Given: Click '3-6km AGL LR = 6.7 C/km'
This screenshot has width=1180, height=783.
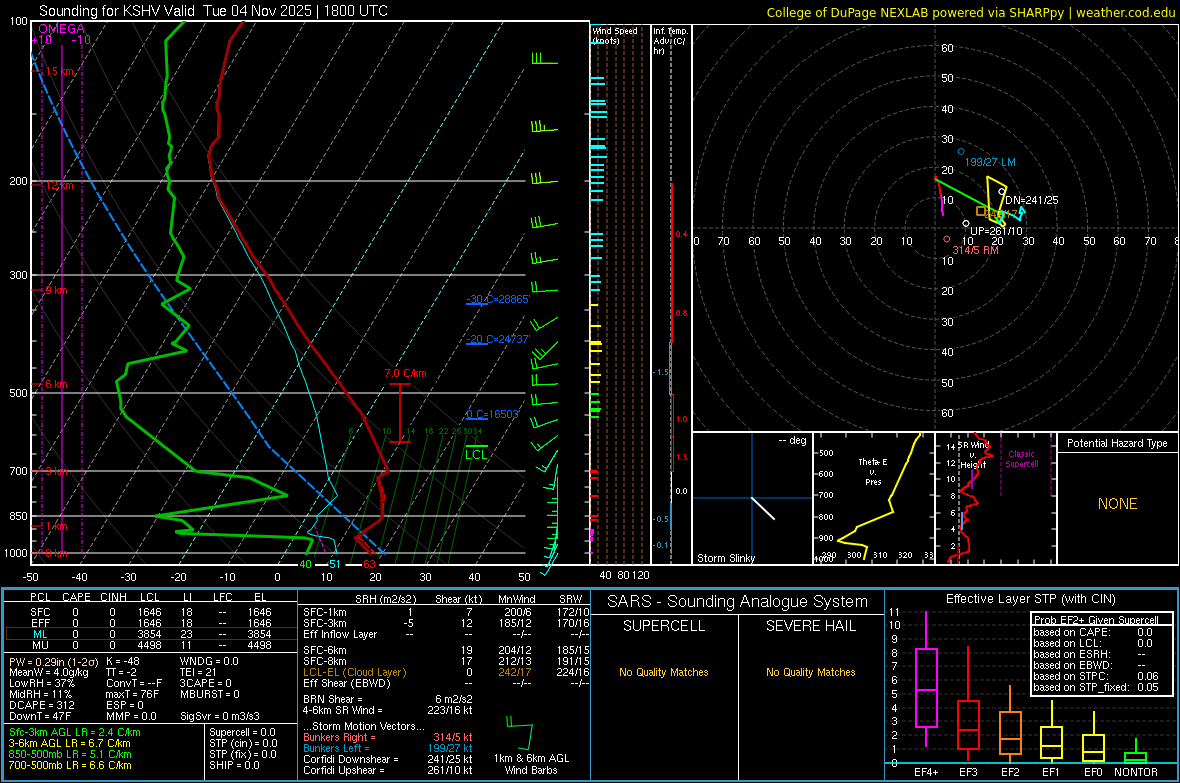Looking at the screenshot, I should (71, 743).
